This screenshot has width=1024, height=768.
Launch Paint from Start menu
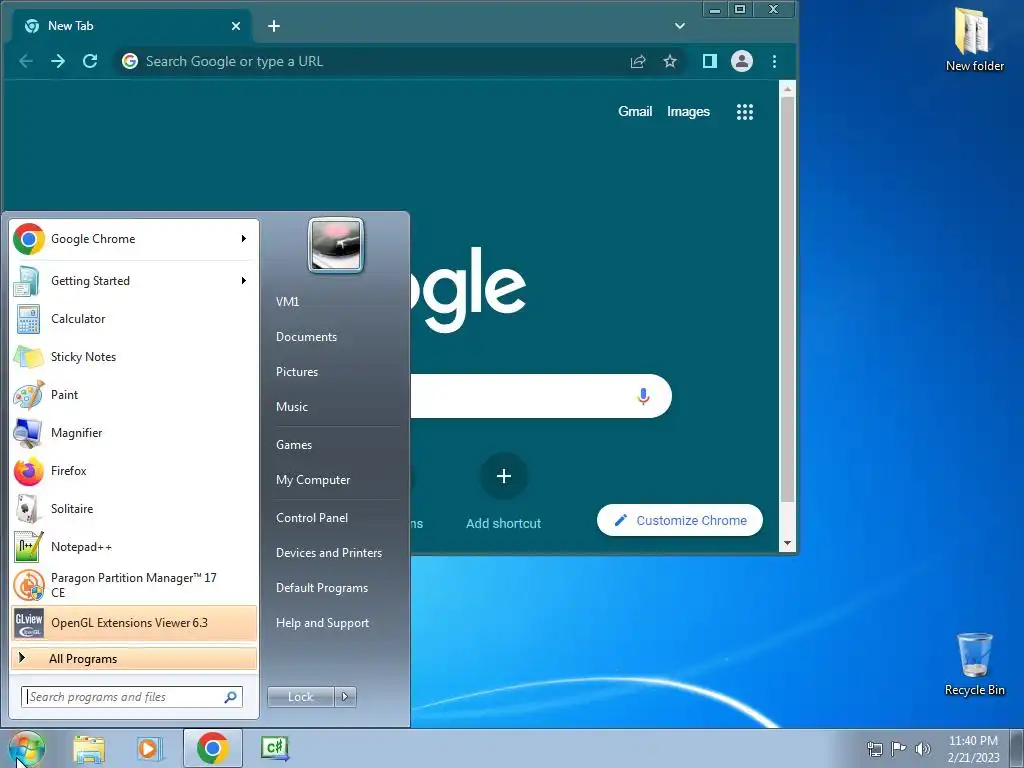134,394
